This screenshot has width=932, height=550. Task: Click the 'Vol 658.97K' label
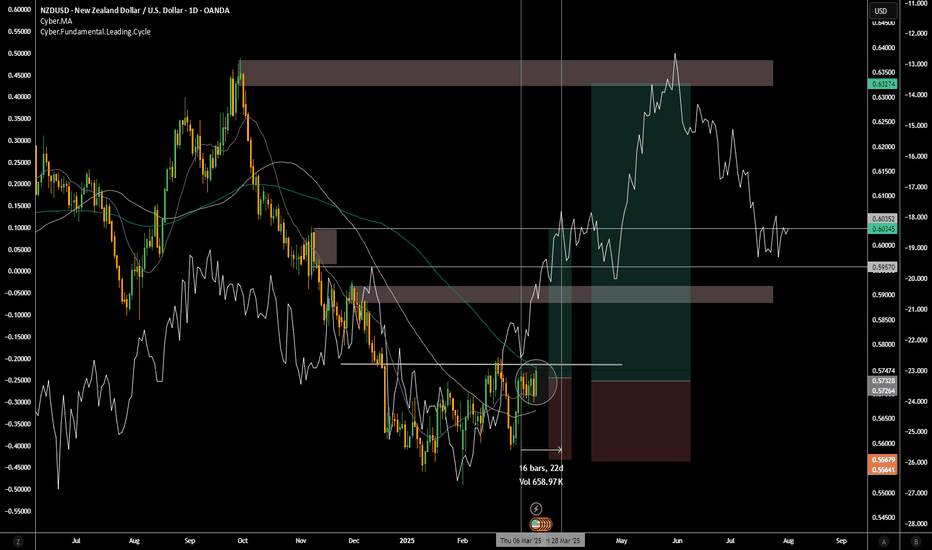pos(541,482)
